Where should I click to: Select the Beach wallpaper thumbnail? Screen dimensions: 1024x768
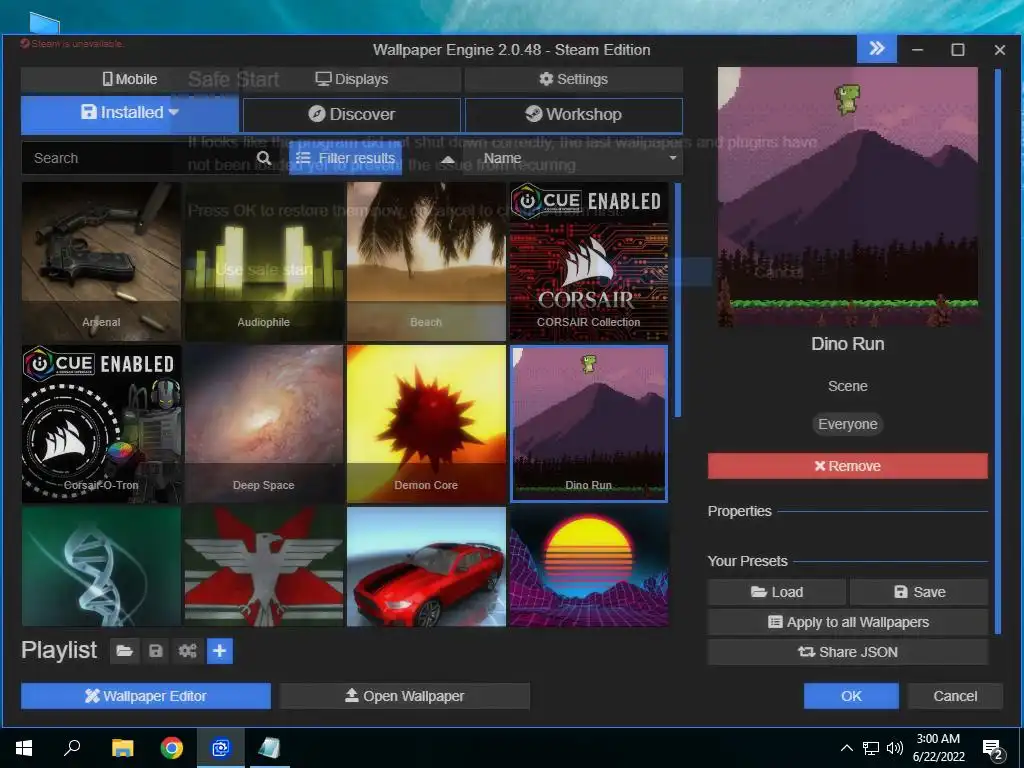click(426, 261)
